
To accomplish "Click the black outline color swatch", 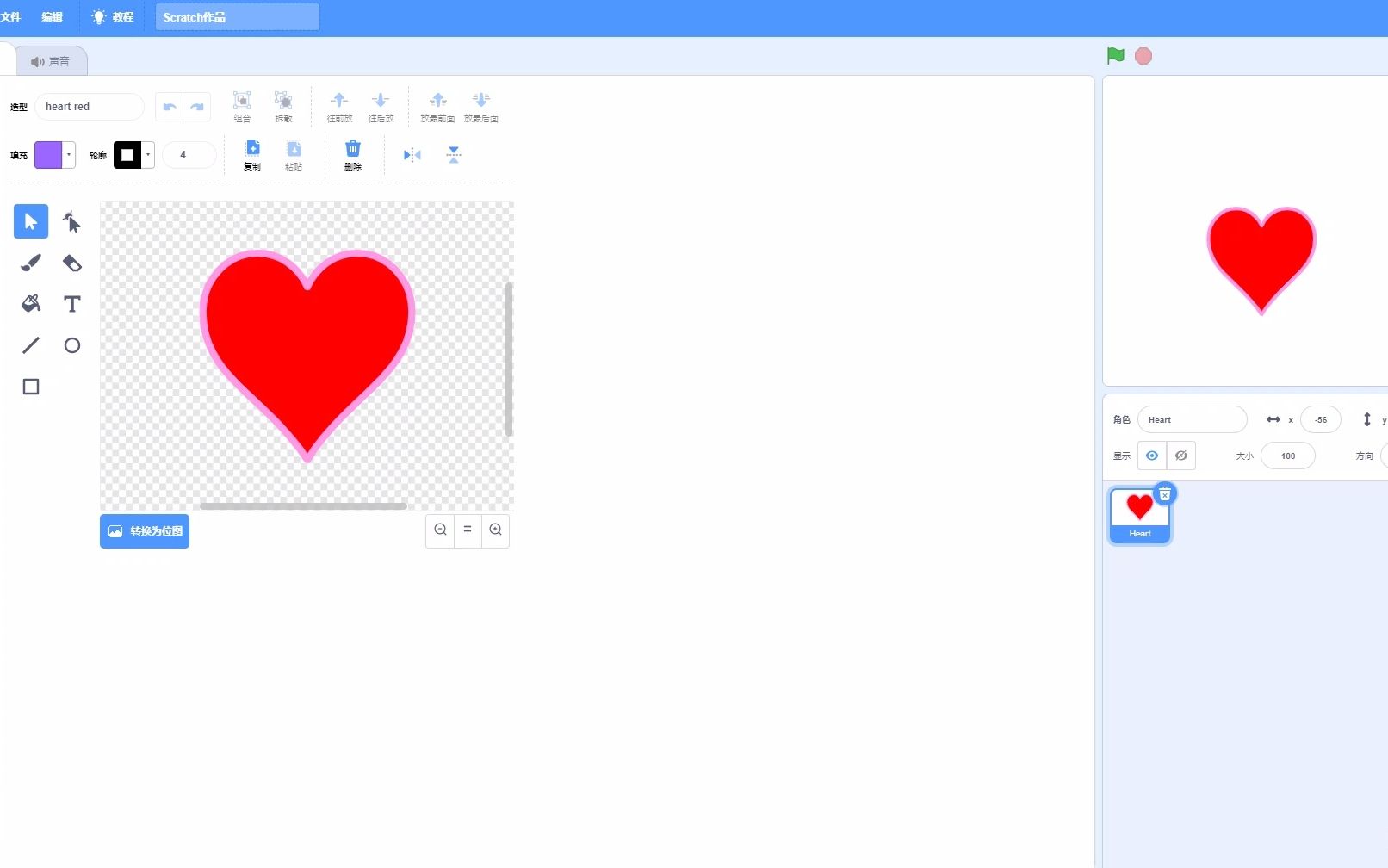I will pyautogui.click(x=127, y=155).
